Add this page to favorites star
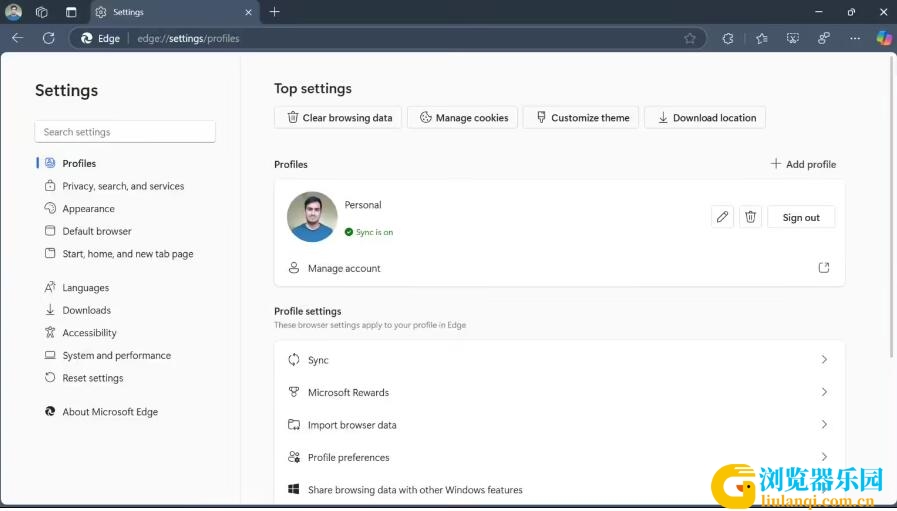Viewport: 897px width, 511px height. (690, 38)
